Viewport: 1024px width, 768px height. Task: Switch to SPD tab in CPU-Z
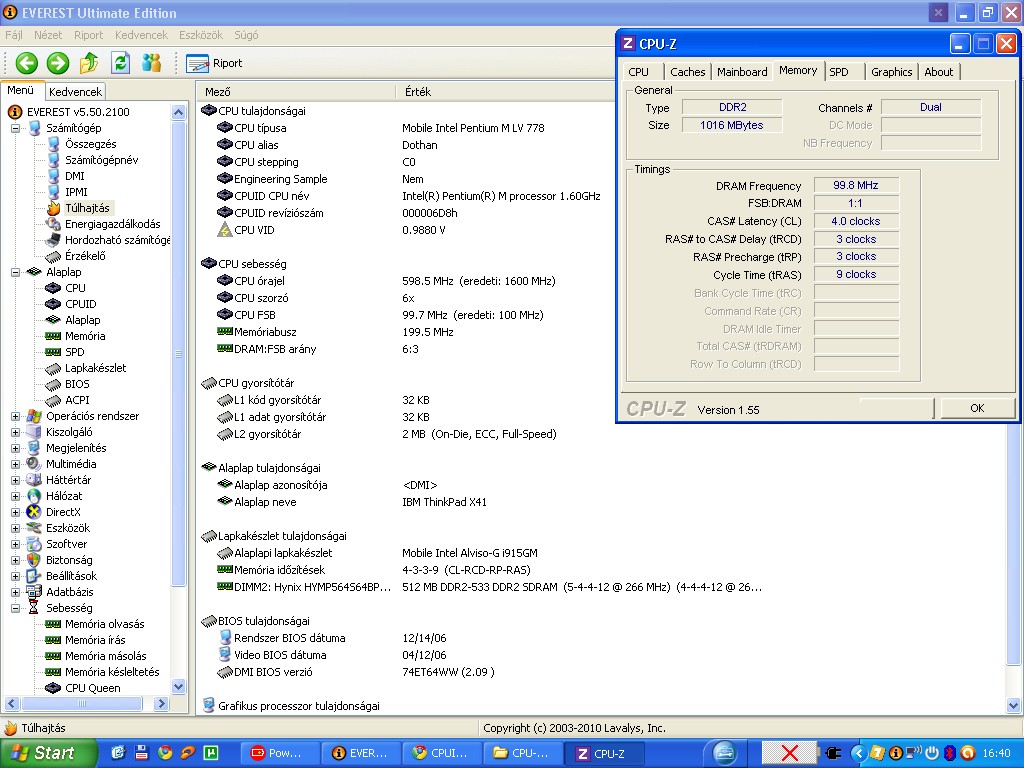tap(839, 72)
